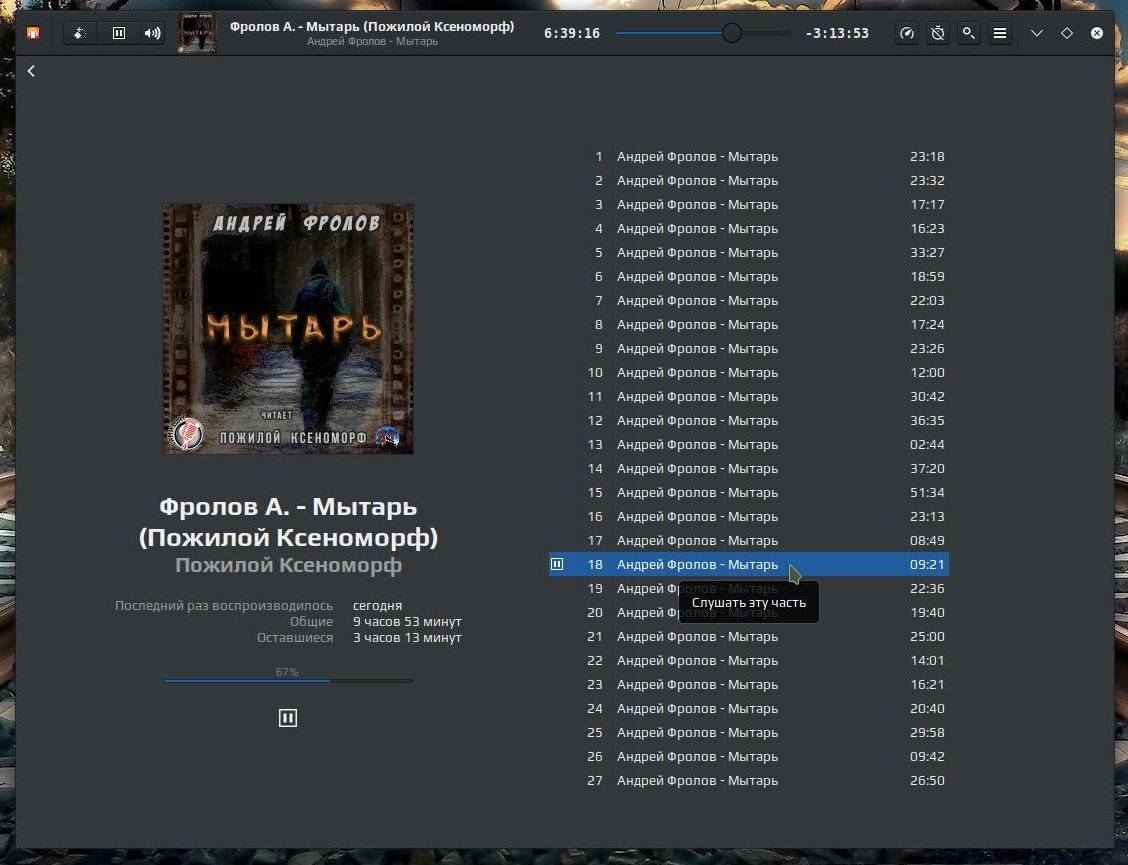Go back to the library with the back arrow
The image size is (1128, 865).
tap(31, 71)
